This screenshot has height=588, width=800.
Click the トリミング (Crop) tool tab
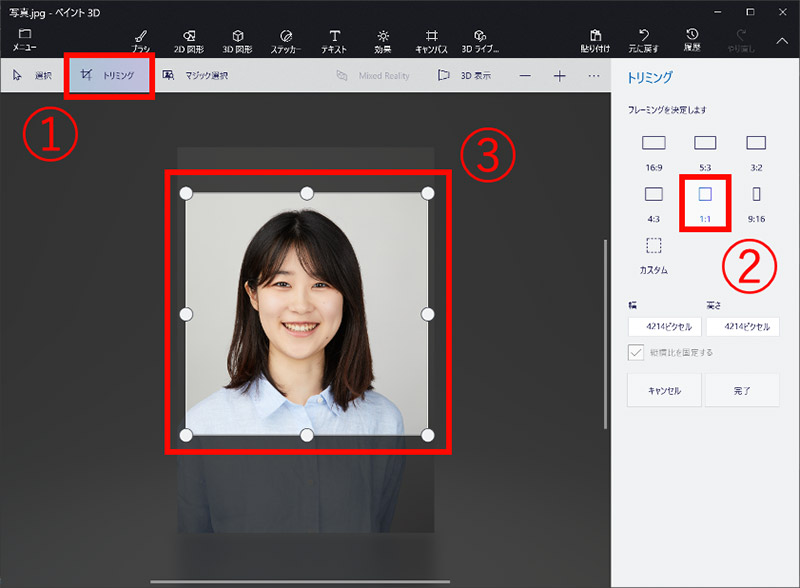(x=109, y=76)
